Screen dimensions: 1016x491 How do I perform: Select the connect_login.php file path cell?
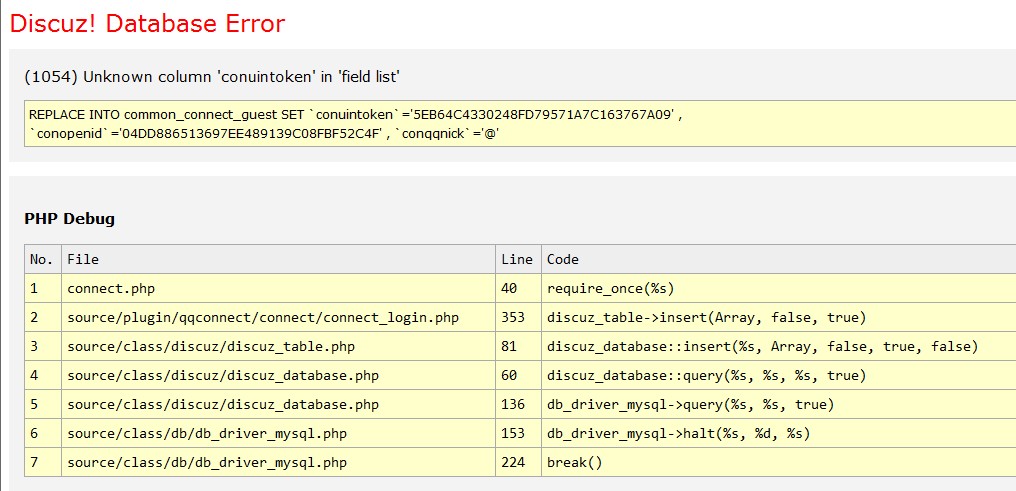263,317
